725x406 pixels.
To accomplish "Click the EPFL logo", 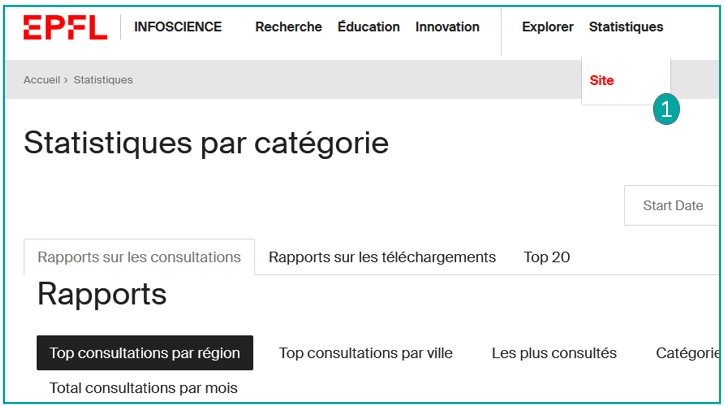I will pos(65,28).
